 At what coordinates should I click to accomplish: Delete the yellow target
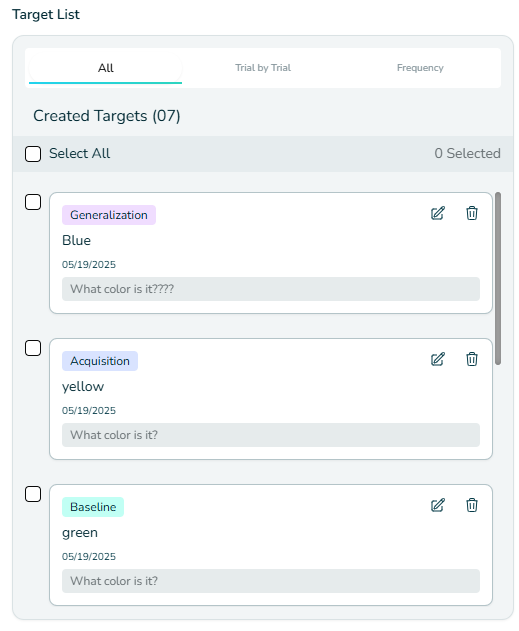click(472, 359)
